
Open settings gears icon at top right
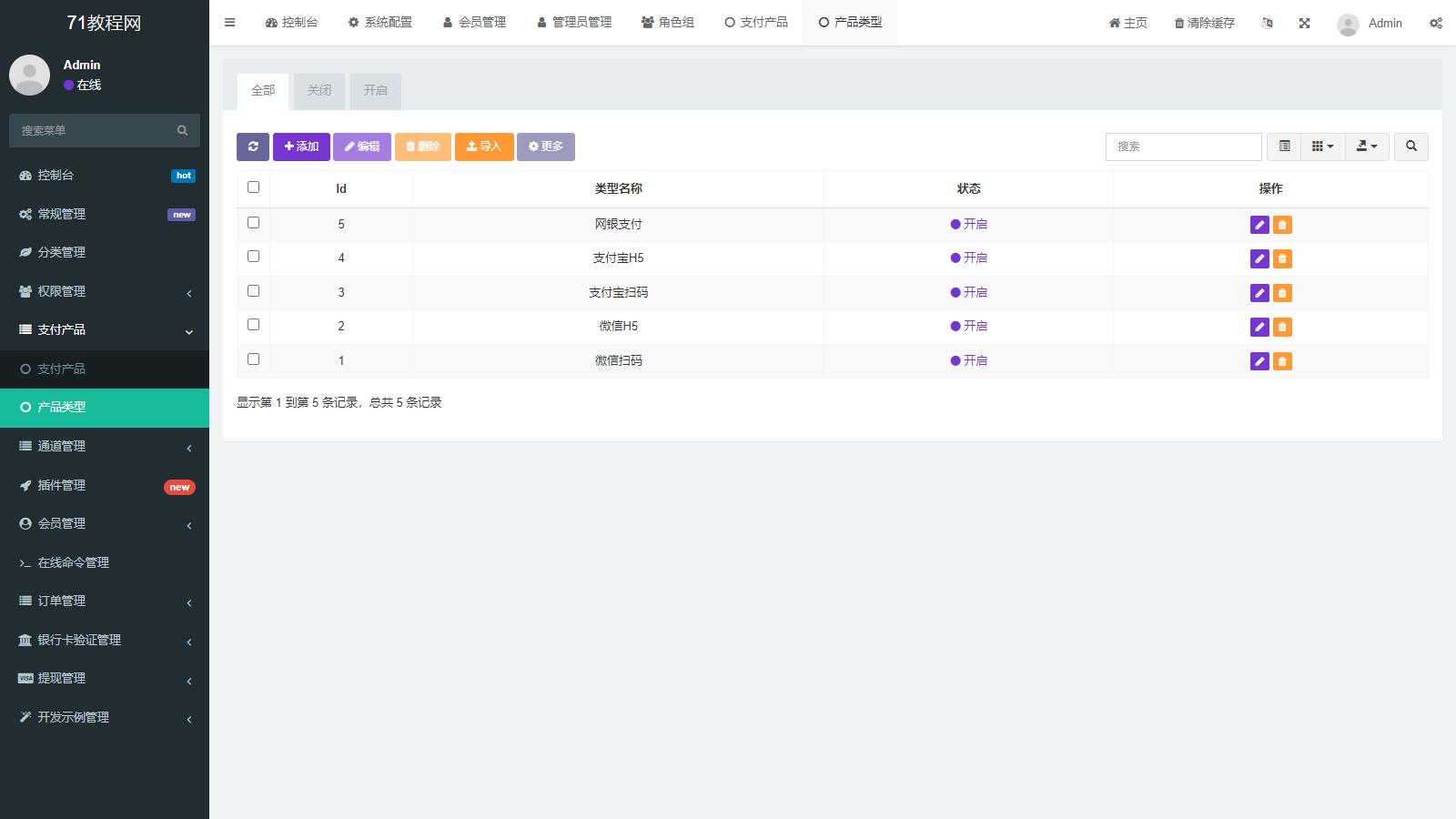(1435, 24)
